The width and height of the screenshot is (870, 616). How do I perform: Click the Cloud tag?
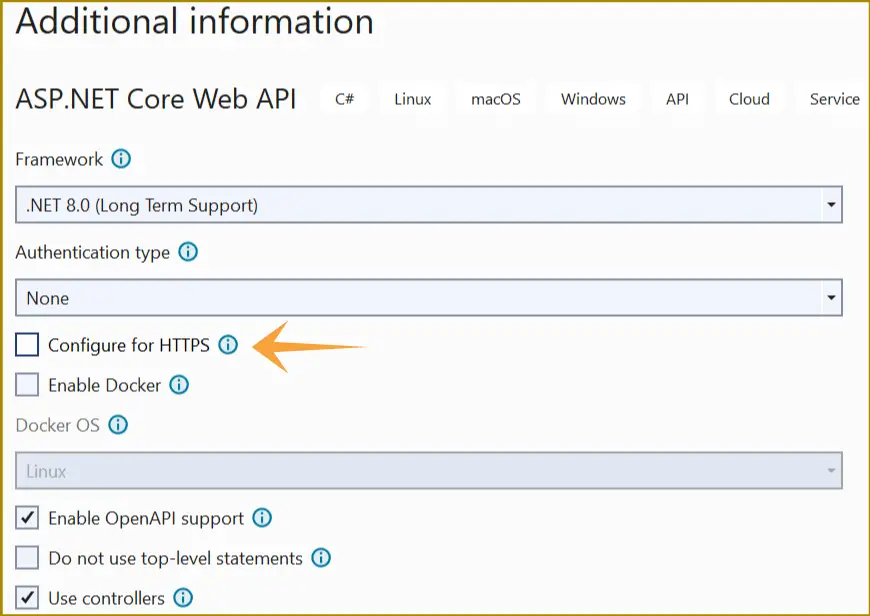pos(749,99)
